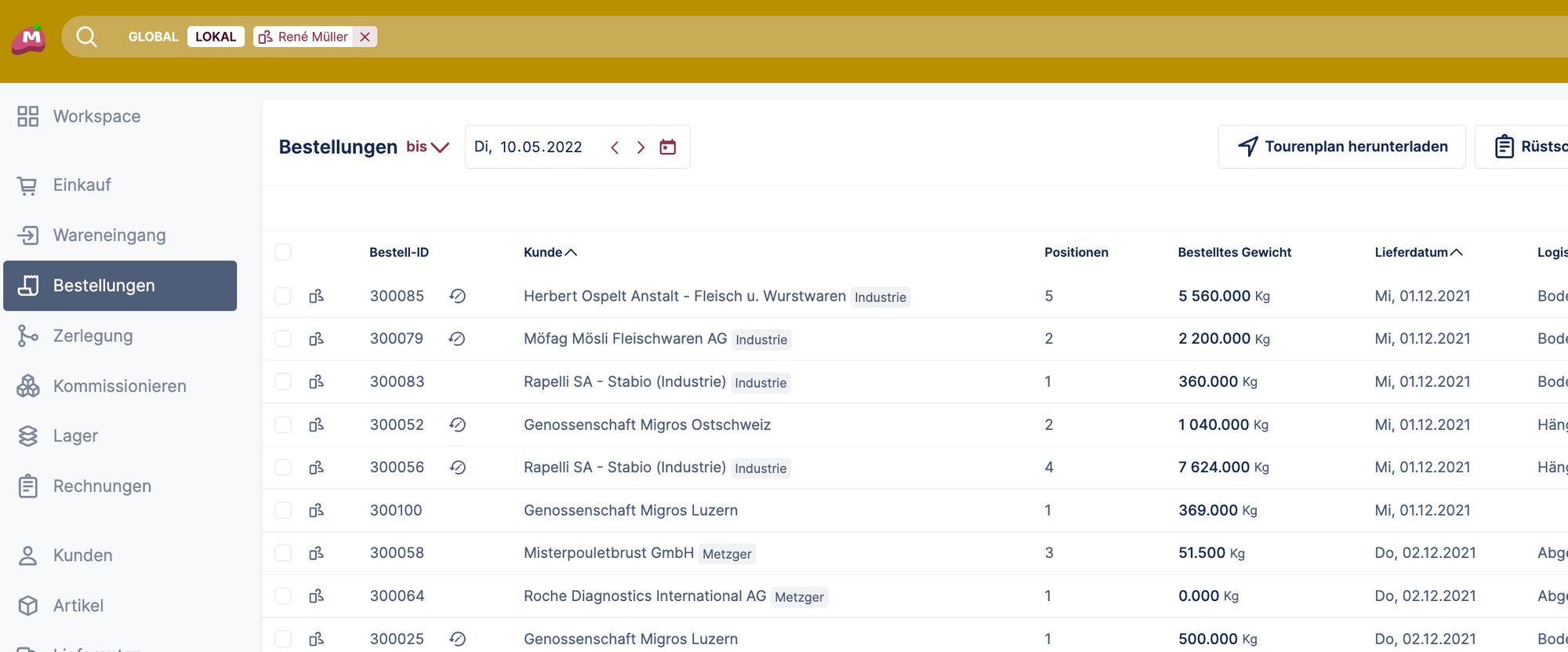
Task: Remove the René Müller filter tag
Action: pos(365,37)
